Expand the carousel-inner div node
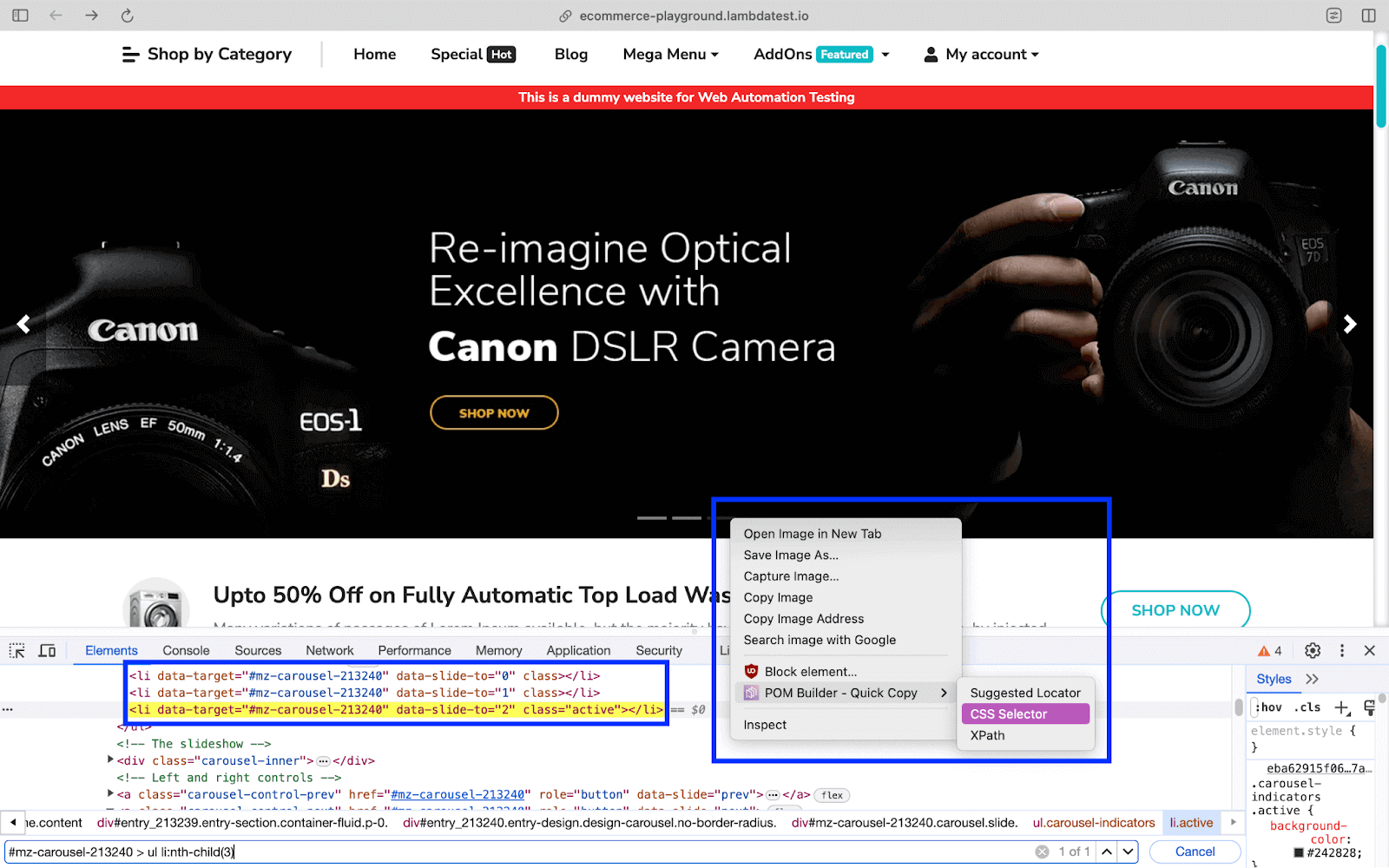The height and width of the screenshot is (868, 1389). coord(110,760)
